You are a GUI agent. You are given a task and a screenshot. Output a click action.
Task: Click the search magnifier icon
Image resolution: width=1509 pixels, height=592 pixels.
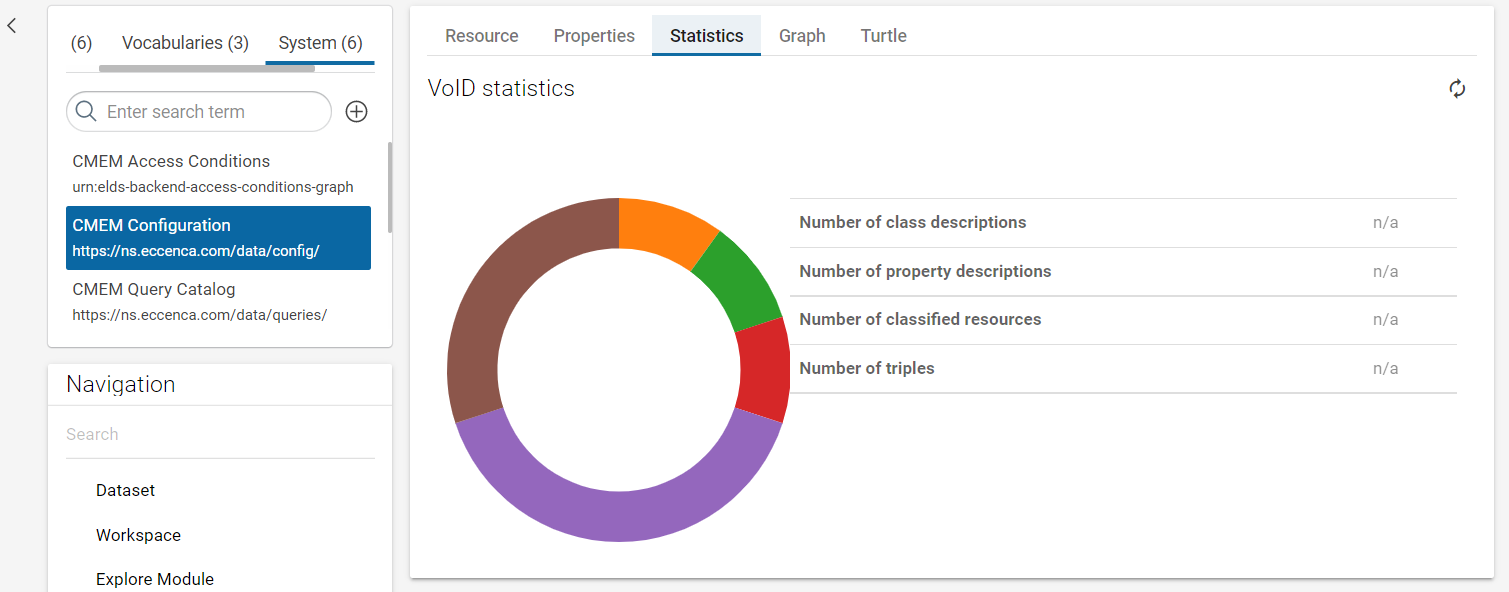coord(87,112)
